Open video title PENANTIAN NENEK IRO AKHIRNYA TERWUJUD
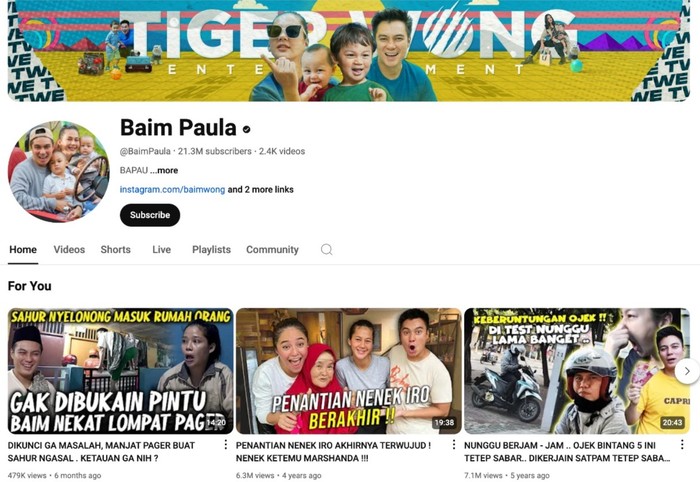Viewport: 700px width, 482px height. coord(333,452)
